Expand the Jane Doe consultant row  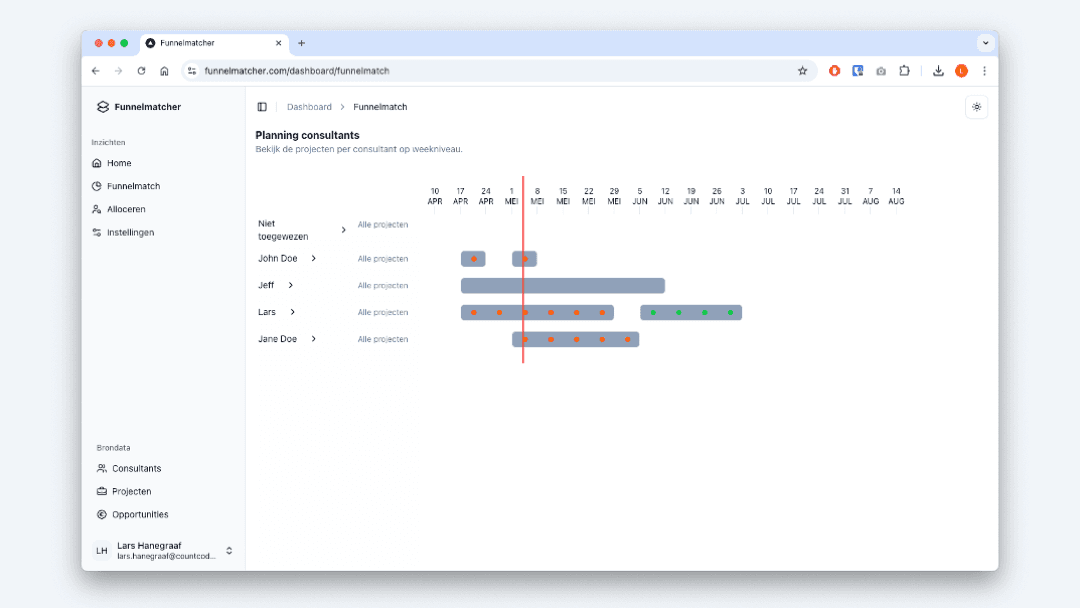click(313, 339)
